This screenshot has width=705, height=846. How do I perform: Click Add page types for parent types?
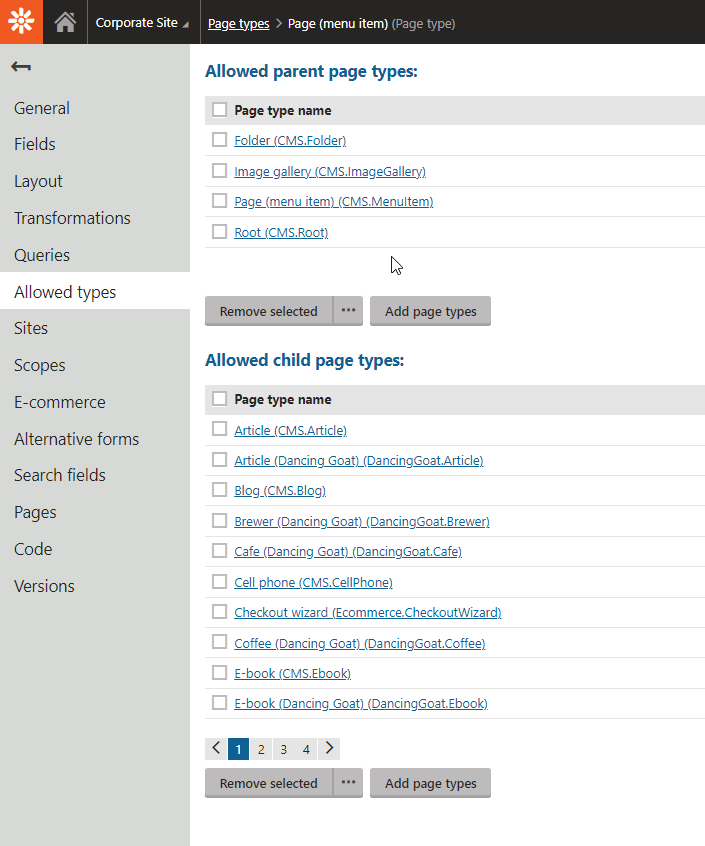coord(430,311)
